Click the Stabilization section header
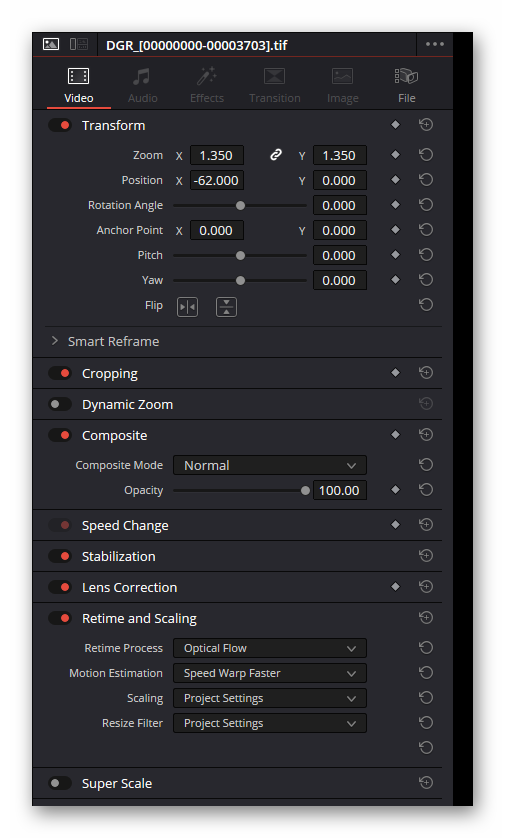Viewport: 505px width, 838px height. (119, 556)
